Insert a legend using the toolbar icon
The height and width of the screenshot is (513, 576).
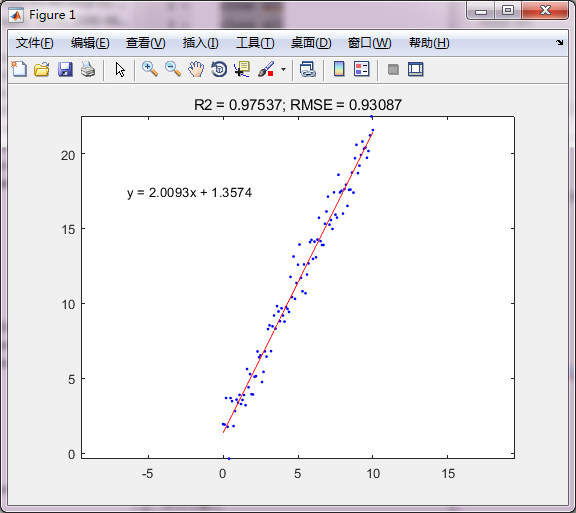coord(362,69)
